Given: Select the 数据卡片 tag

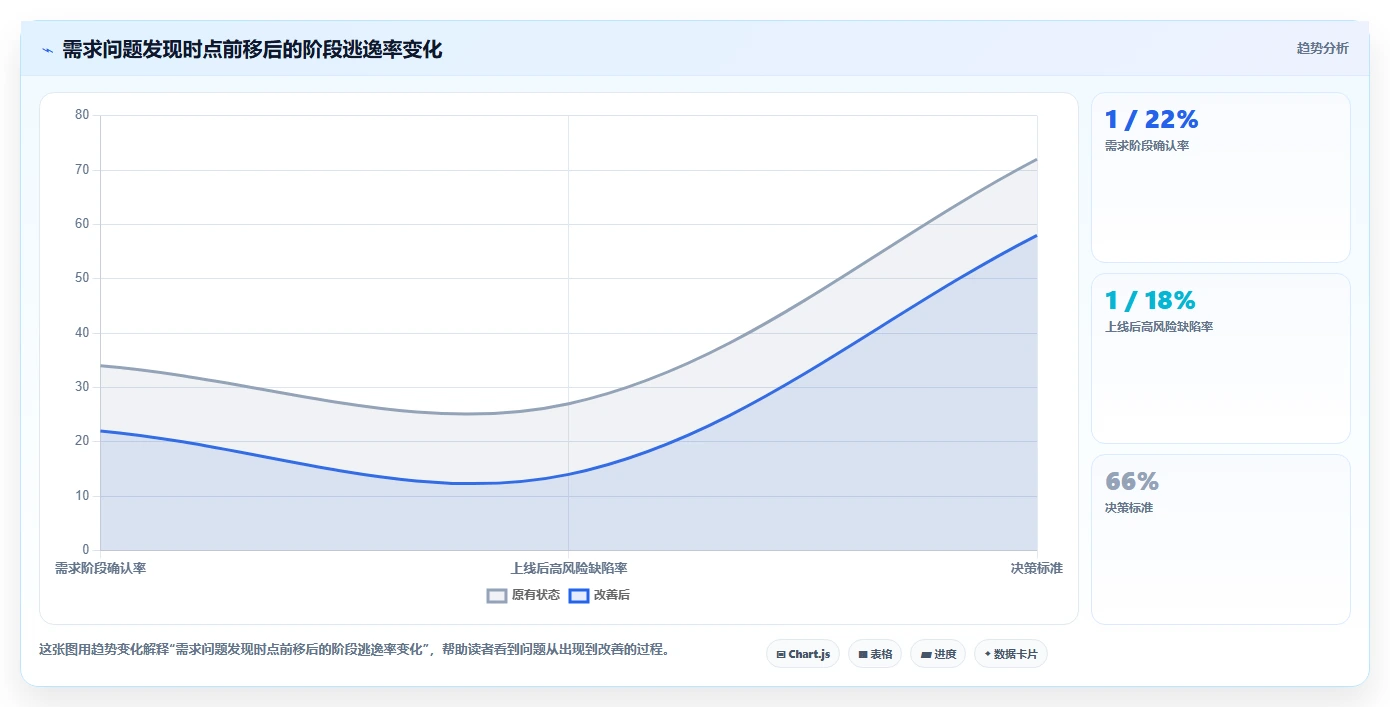Looking at the screenshot, I should pos(1011,654).
